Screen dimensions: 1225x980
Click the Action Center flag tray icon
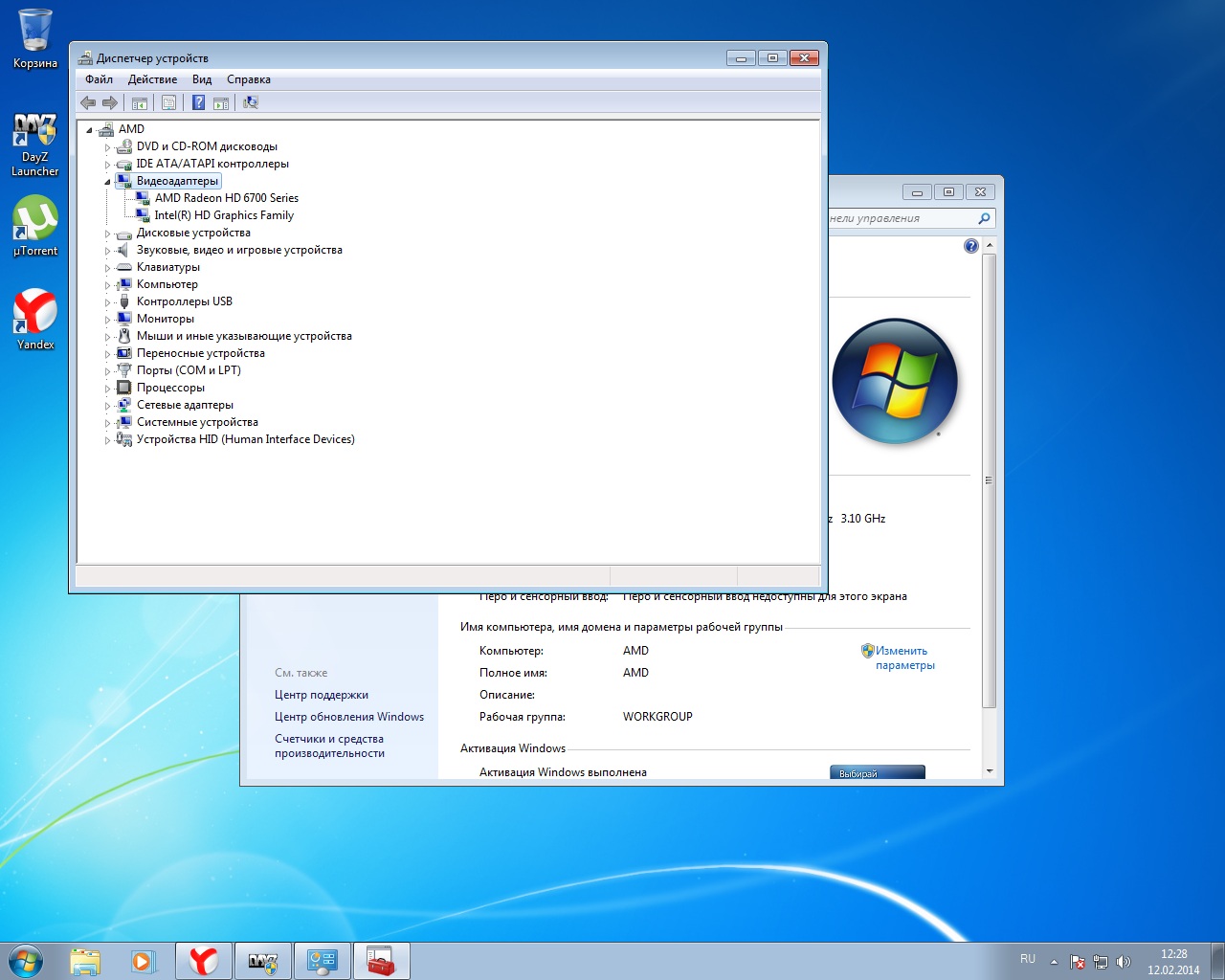tap(1078, 962)
